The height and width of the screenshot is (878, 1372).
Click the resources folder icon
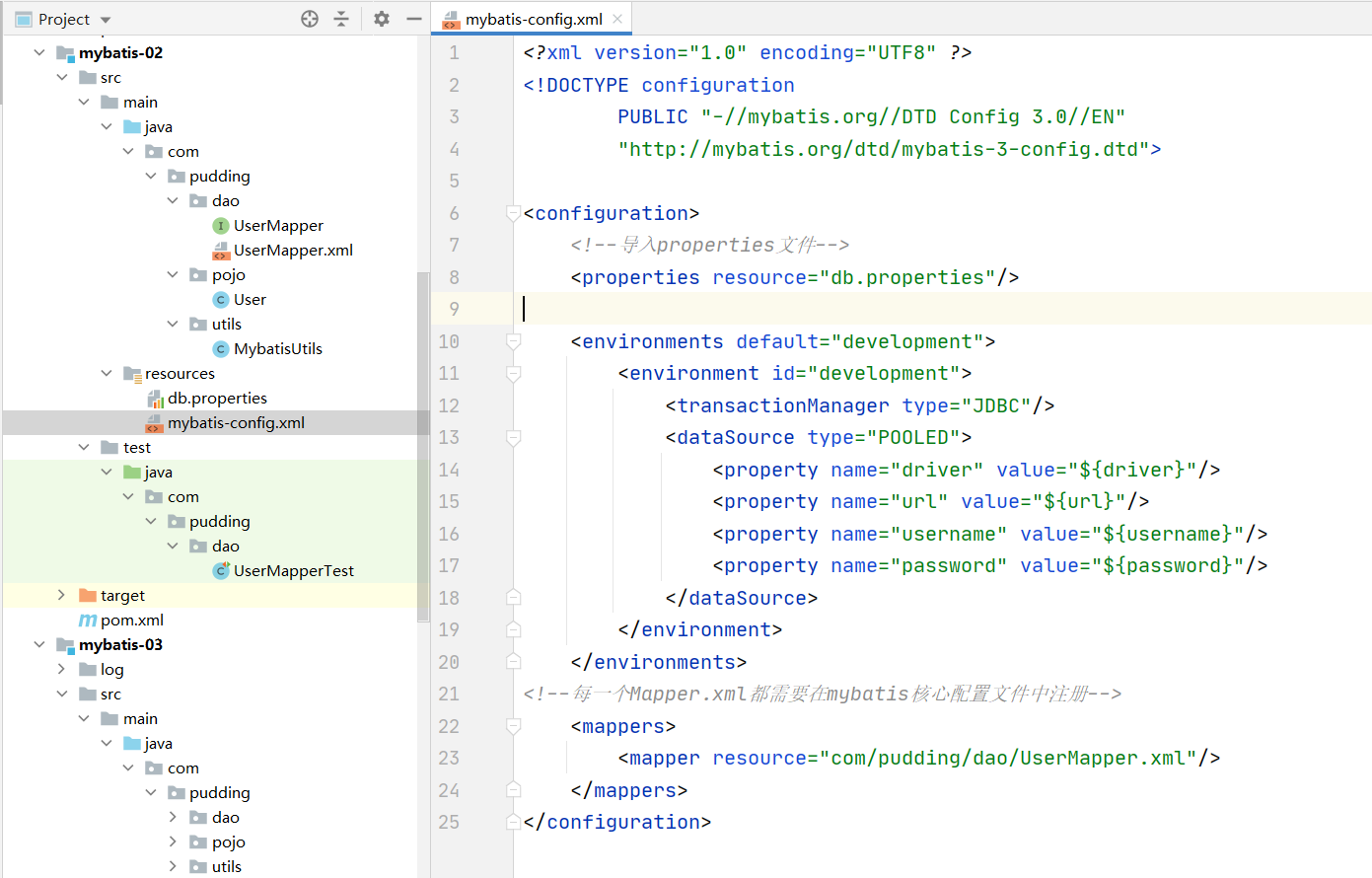coord(132,374)
